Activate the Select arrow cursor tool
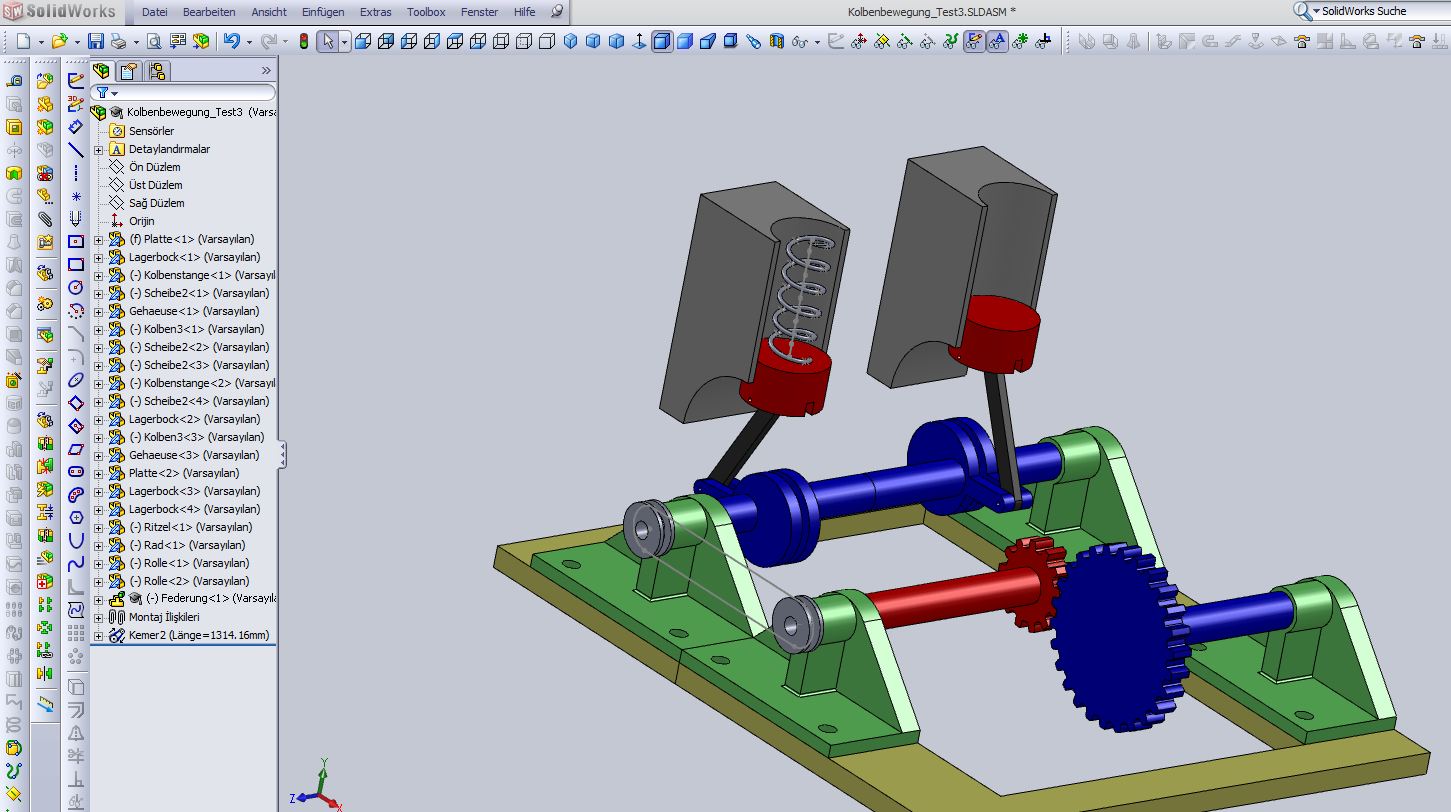Screen dimensions: 1451x812 click(x=327, y=41)
